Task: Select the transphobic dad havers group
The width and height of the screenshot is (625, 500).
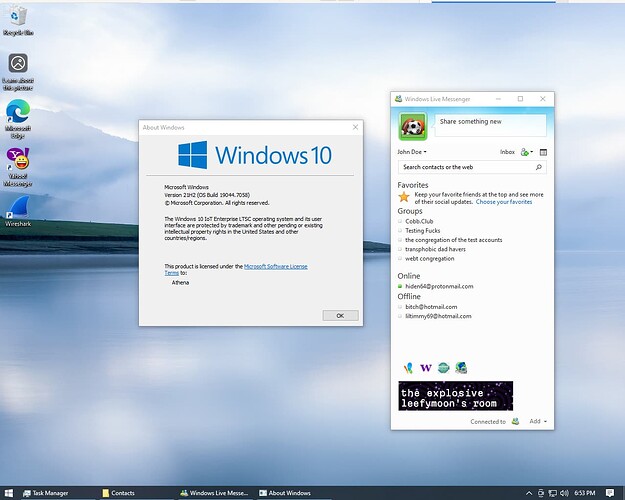Action: click(435, 249)
